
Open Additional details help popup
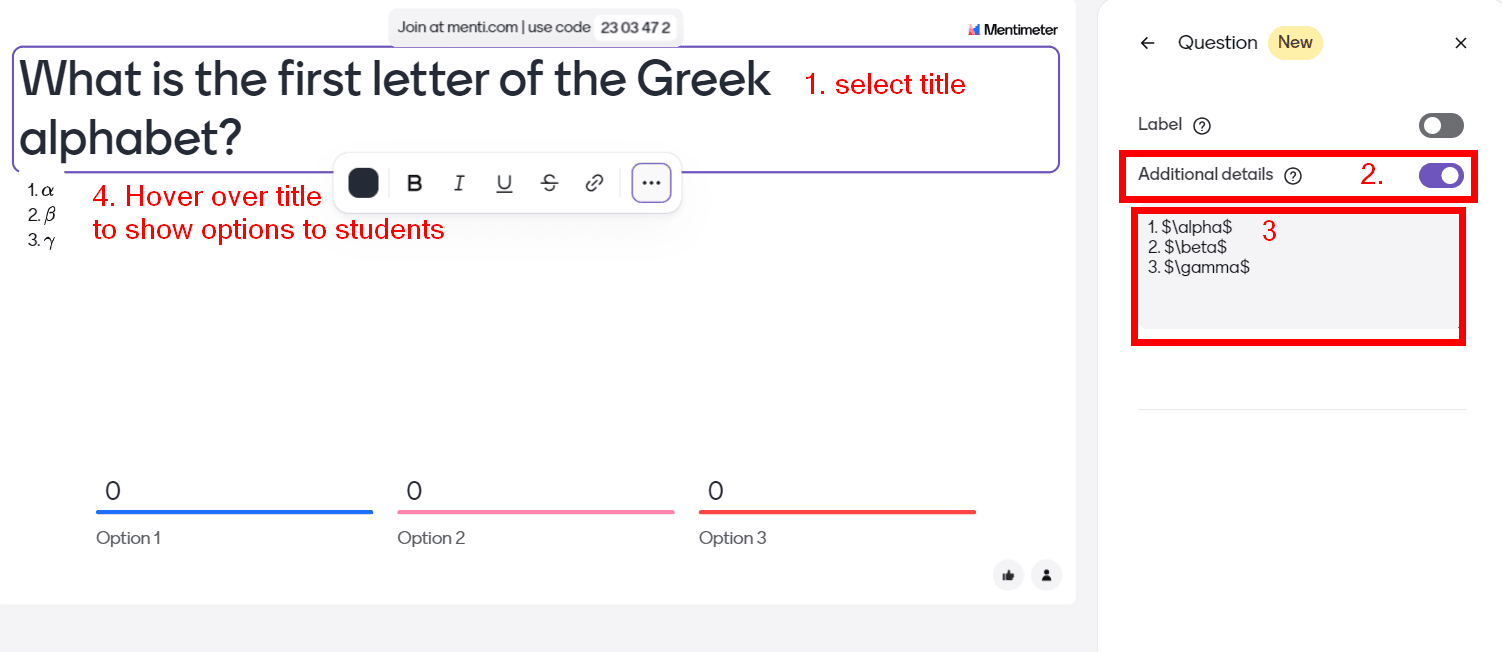(1294, 174)
